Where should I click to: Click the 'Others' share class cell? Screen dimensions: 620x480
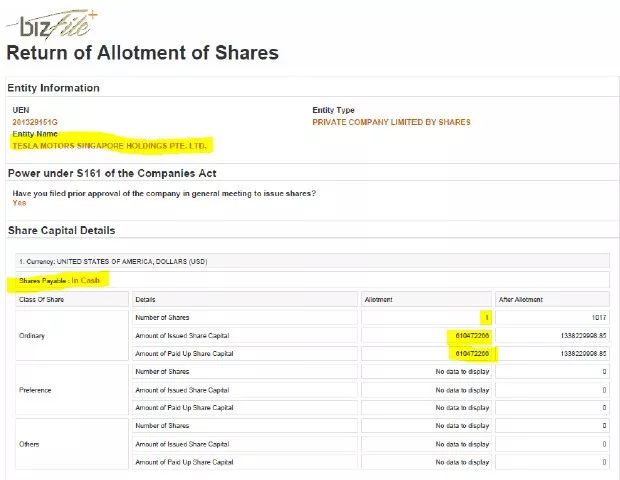pyautogui.click(x=72, y=444)
